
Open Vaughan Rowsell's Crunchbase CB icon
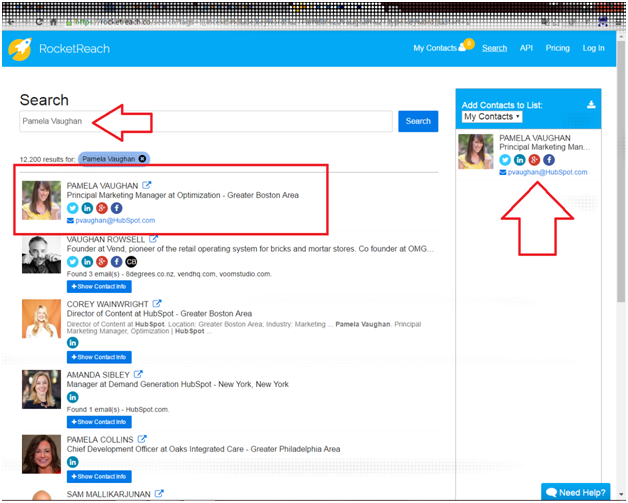pos(131,262)
